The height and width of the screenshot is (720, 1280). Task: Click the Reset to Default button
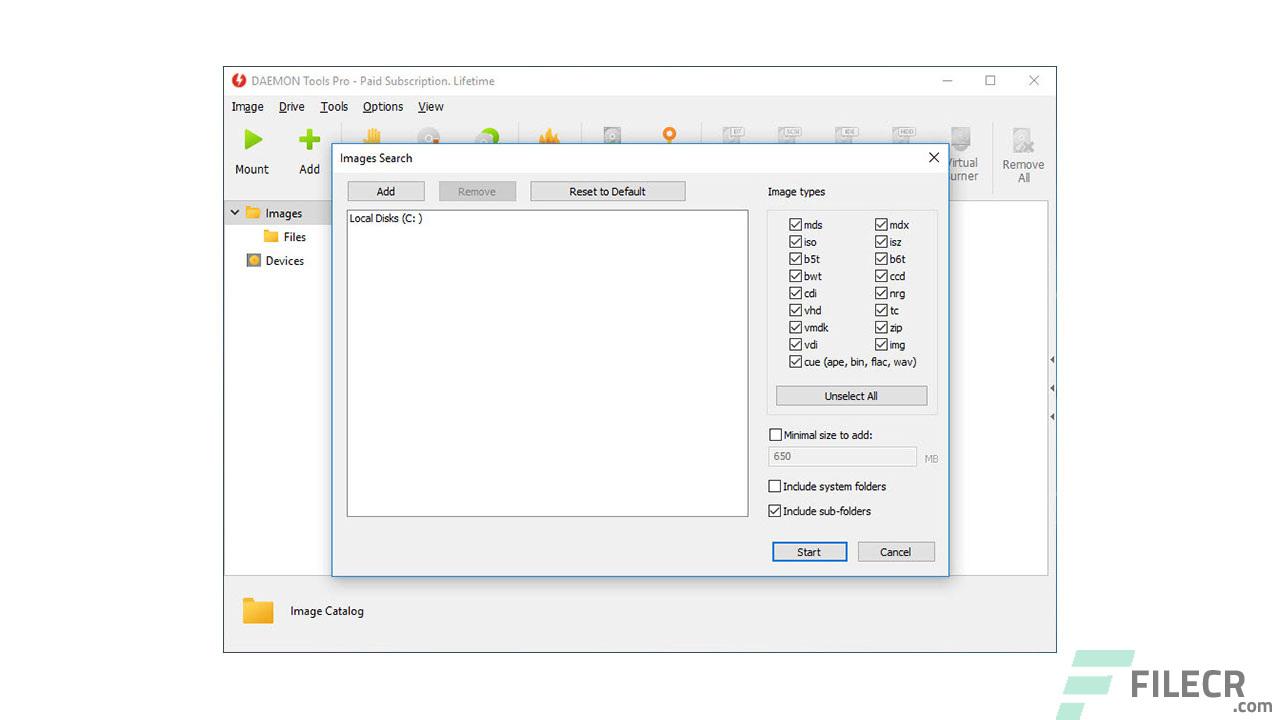point(608,191)
